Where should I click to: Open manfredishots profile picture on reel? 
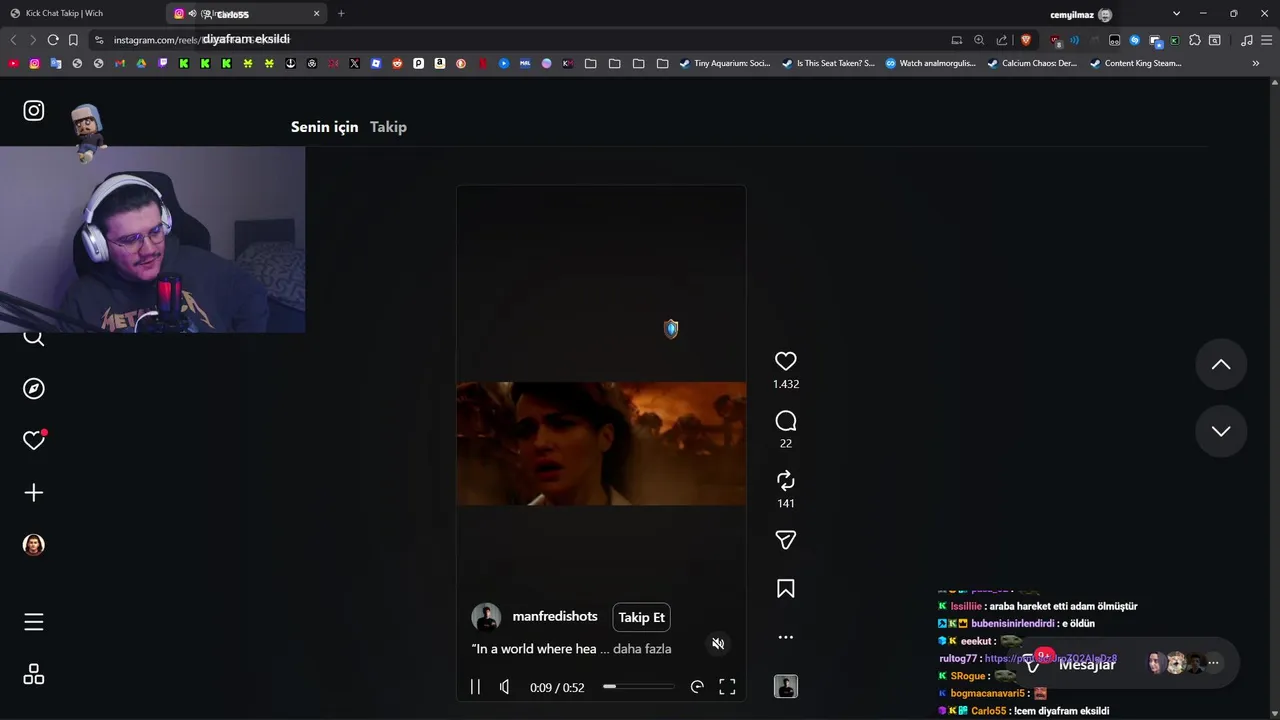coord(486,617)
